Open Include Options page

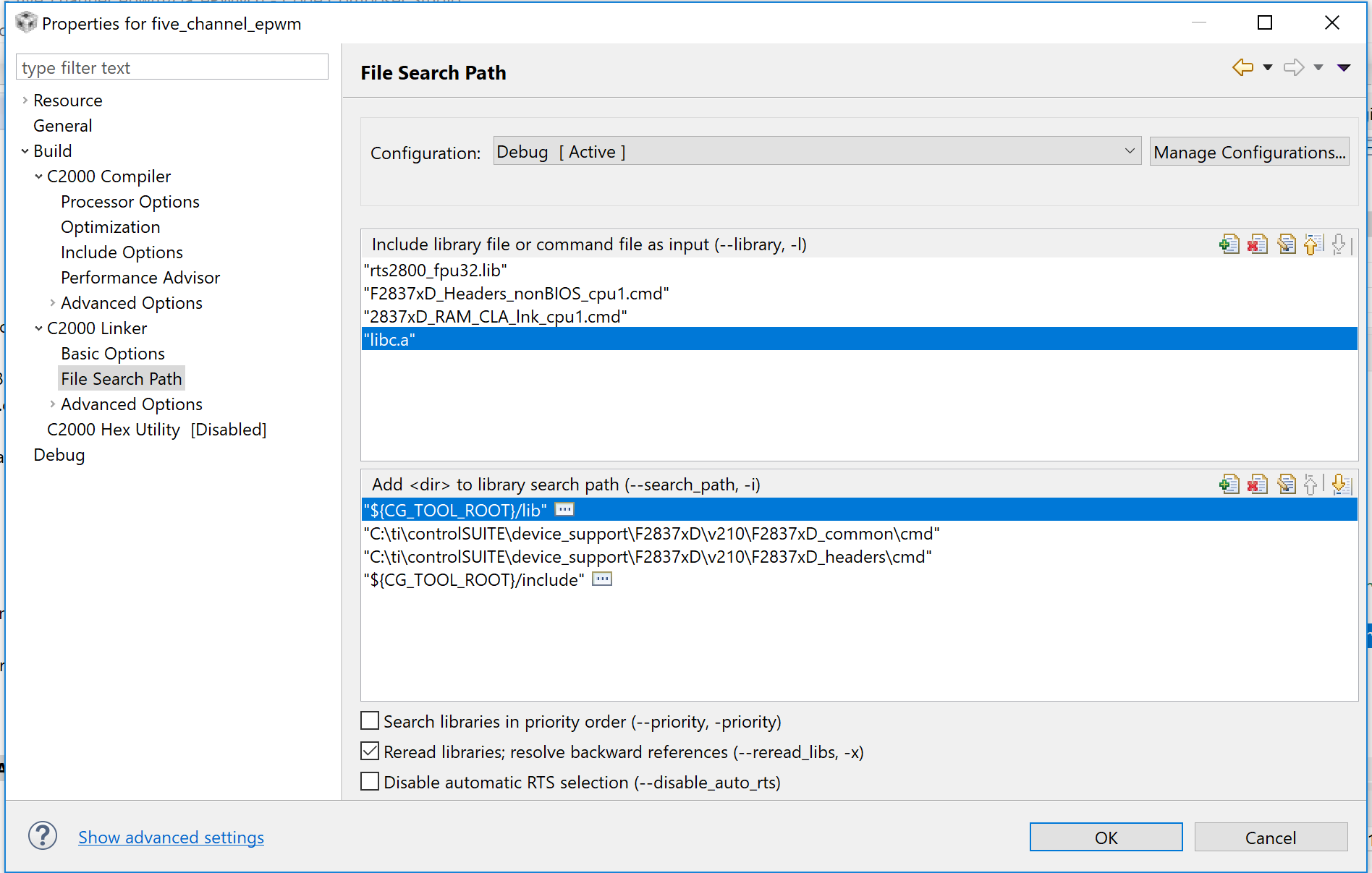tap(122, 252)
